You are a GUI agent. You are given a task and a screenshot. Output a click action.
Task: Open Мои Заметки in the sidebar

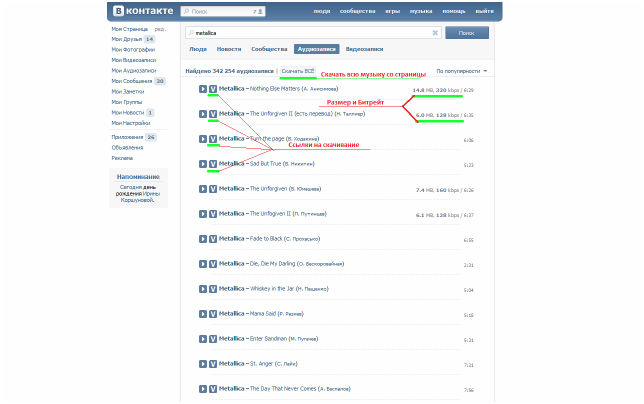[128, 92]
